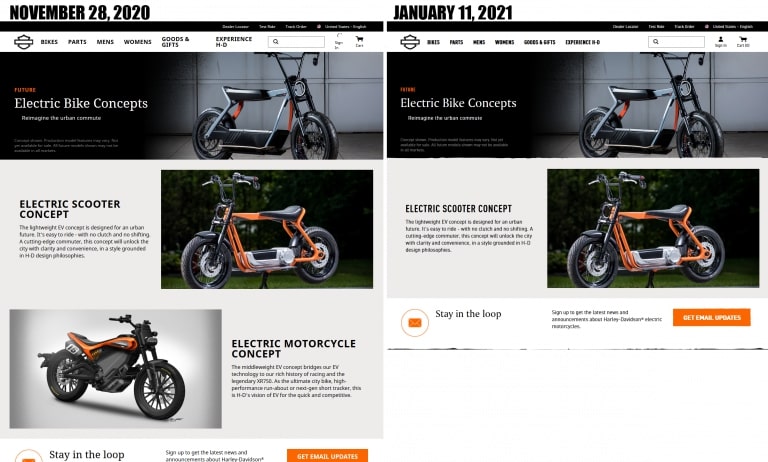Screen dimensions: 768x462
Task: Click the Harley-Davidson logo in the November 2020 page
Action: [x=24, y=42]
